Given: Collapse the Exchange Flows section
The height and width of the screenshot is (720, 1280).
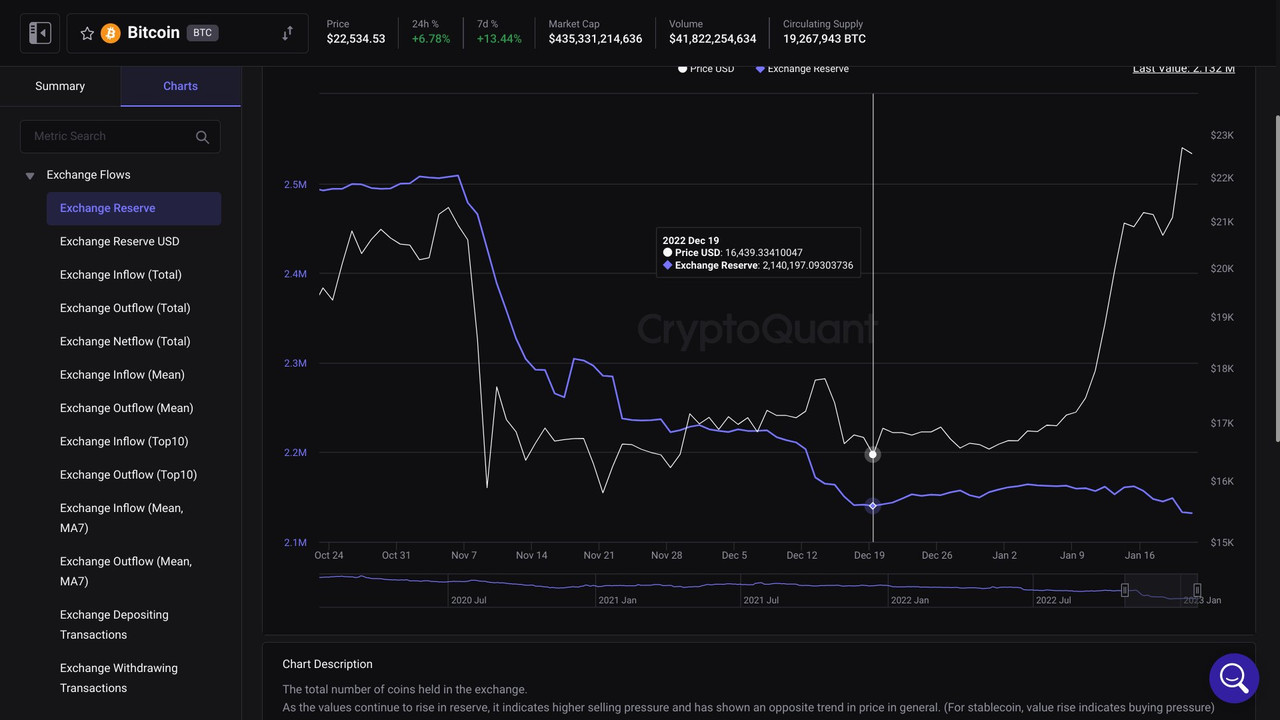Looking at the screenshot, I should (x=30, y=175).
